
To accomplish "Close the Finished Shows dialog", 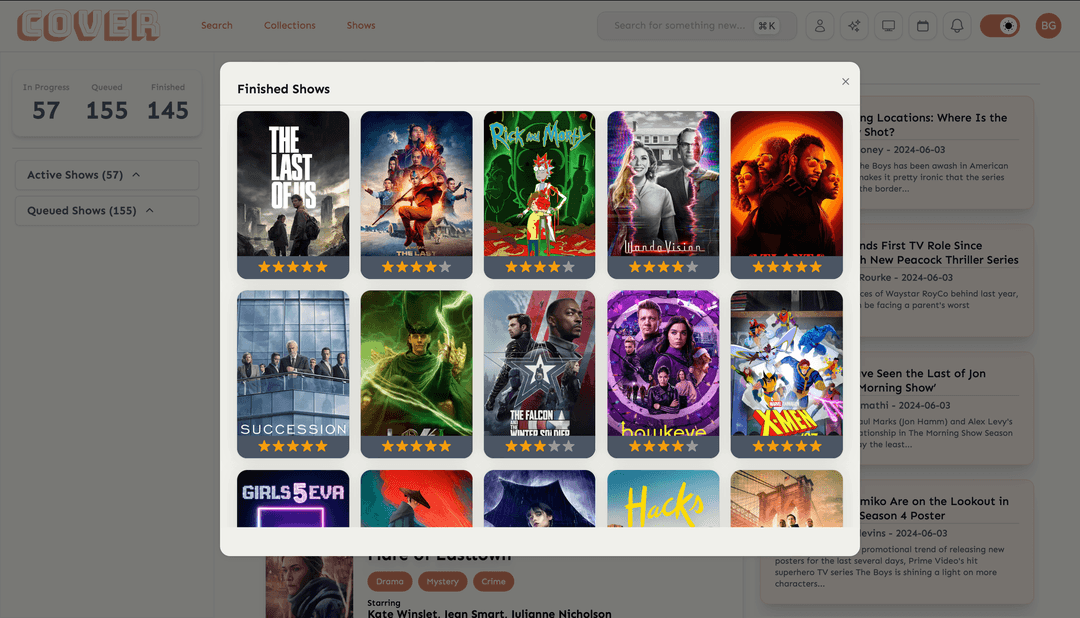I will pos(845,81).
